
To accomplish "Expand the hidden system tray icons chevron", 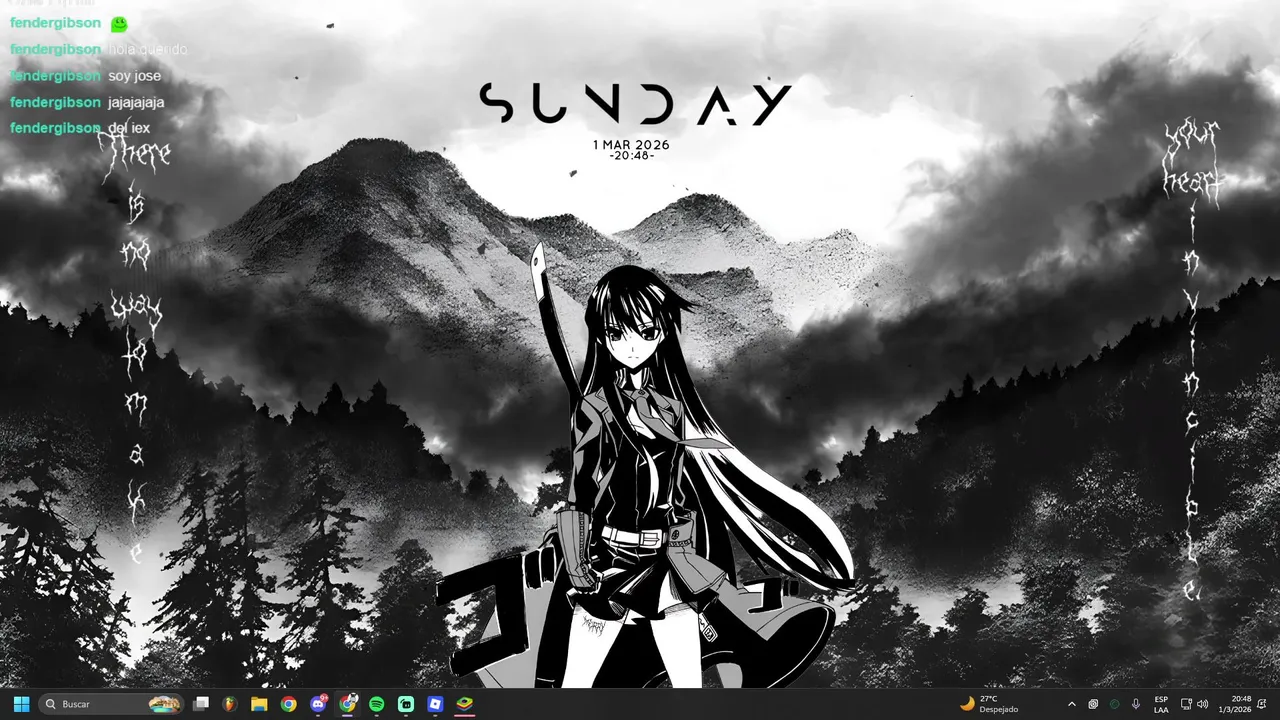I will (1072, 704).
